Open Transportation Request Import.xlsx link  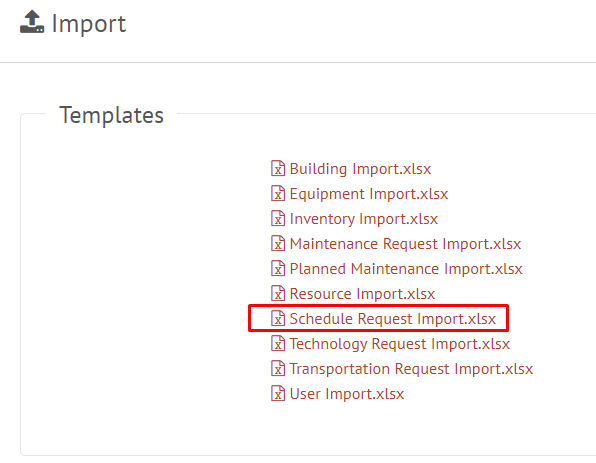(x=411, y=369)
